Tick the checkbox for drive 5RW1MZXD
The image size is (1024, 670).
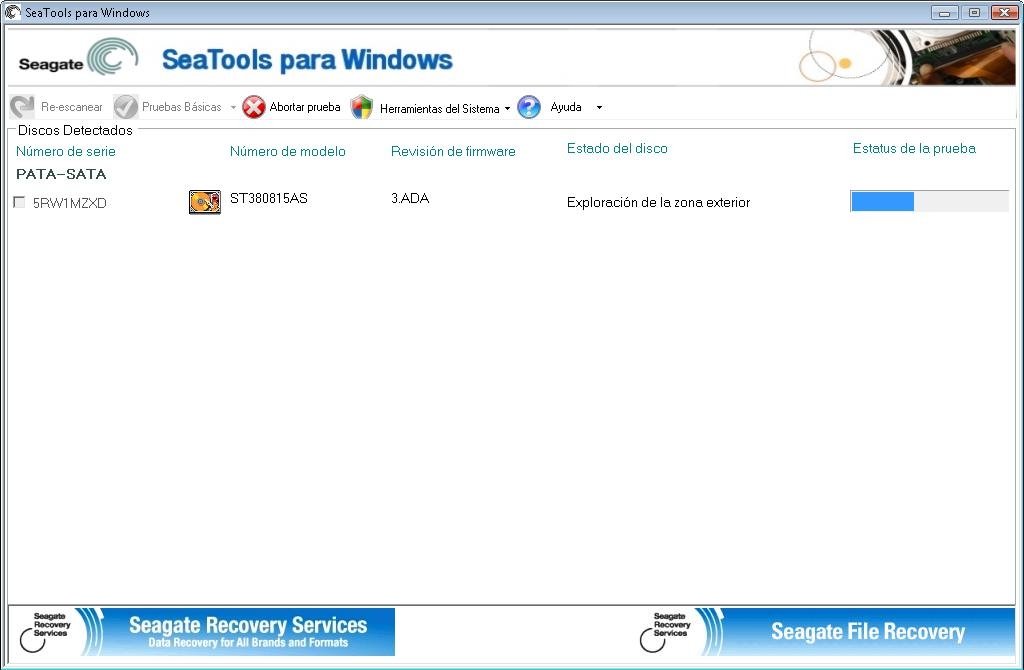pos(20,202)
